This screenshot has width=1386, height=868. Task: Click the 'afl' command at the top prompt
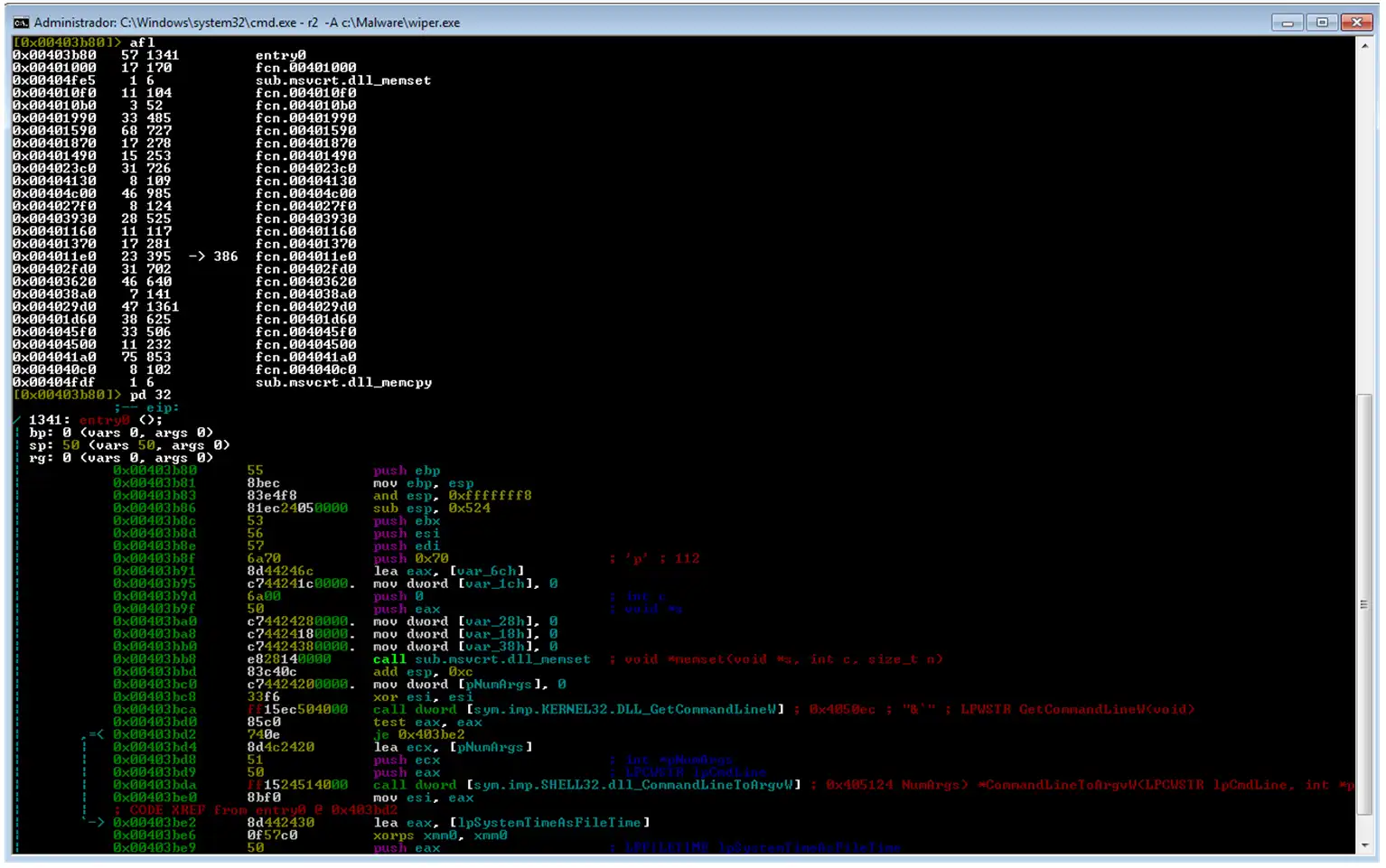142,42
